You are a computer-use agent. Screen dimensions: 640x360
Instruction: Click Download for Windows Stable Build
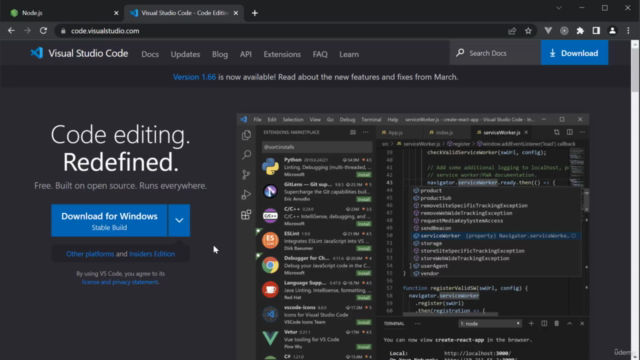coord(109,220)
